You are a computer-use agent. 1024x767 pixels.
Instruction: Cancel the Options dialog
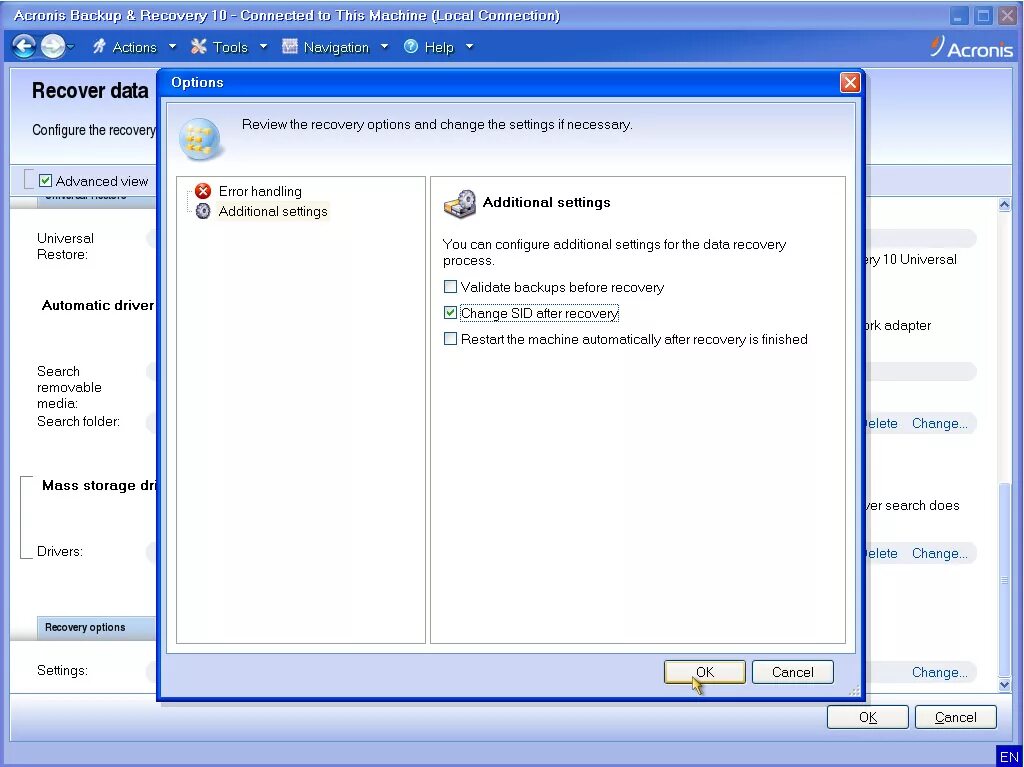[792, 672]
